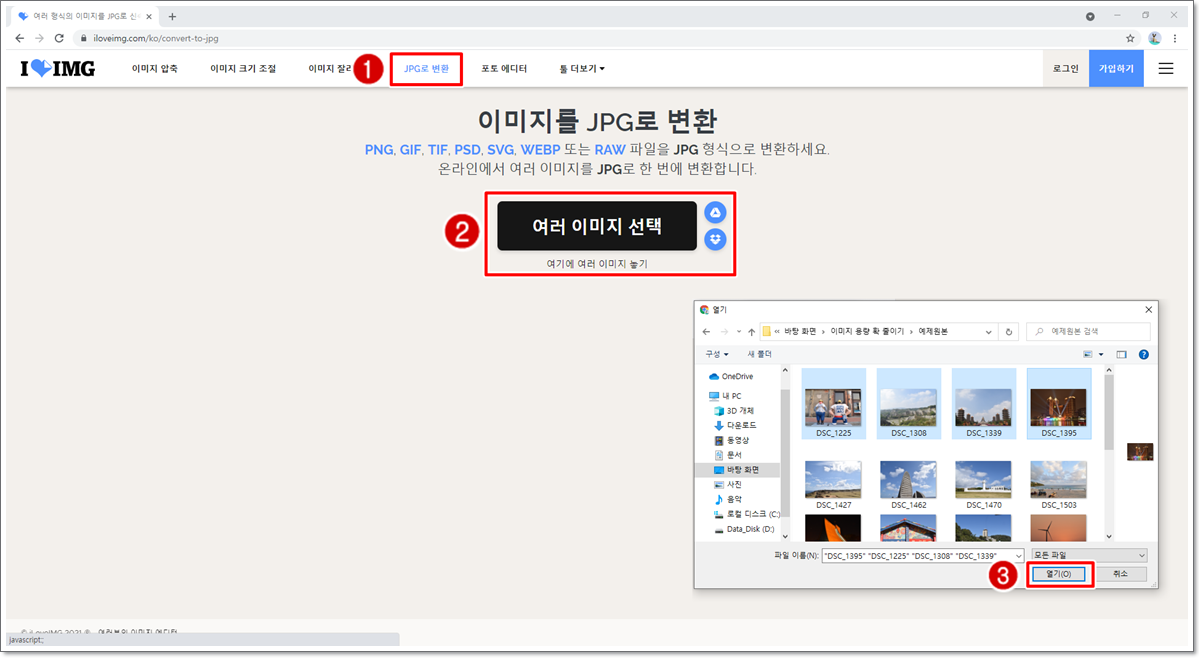Viewport: 1200px width, 658px height.
Task: Open 이미지 크기 조절 menu item
Action: click(x=243, y=69)
